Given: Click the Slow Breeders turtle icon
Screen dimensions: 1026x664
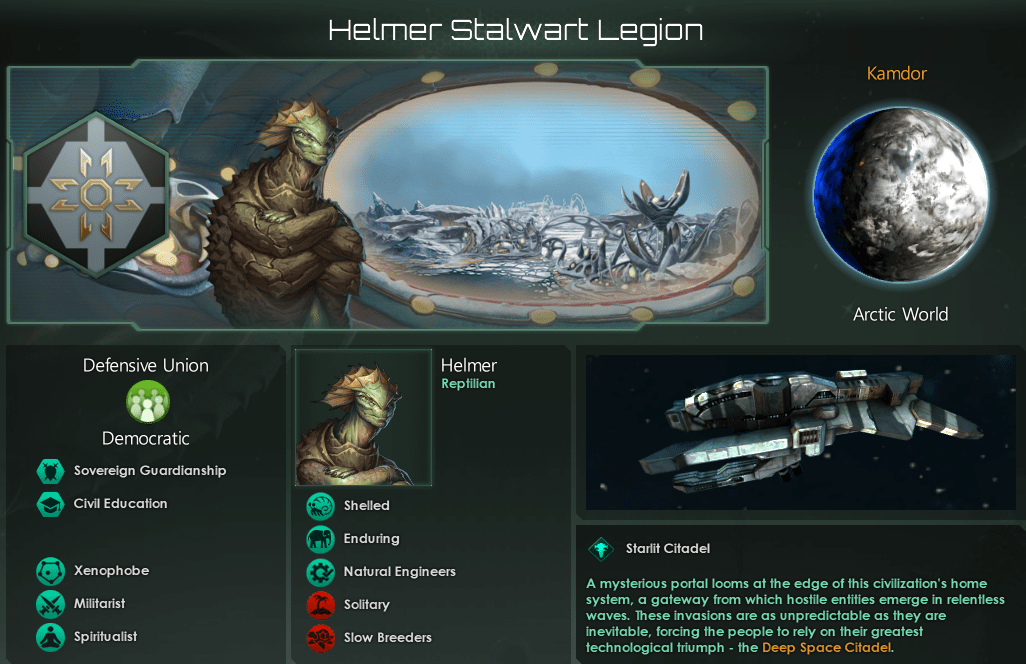Looking at the screenshot, I should coord(321,638).
